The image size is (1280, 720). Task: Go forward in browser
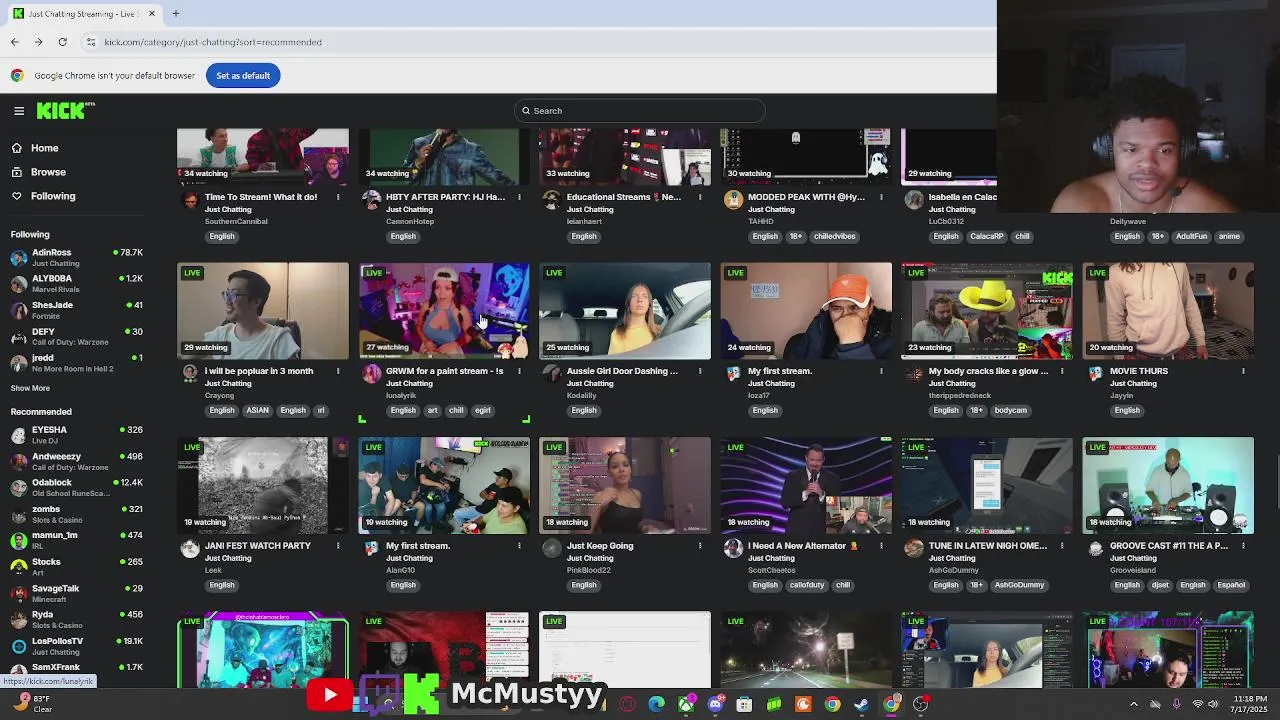[x=38, y=42]
